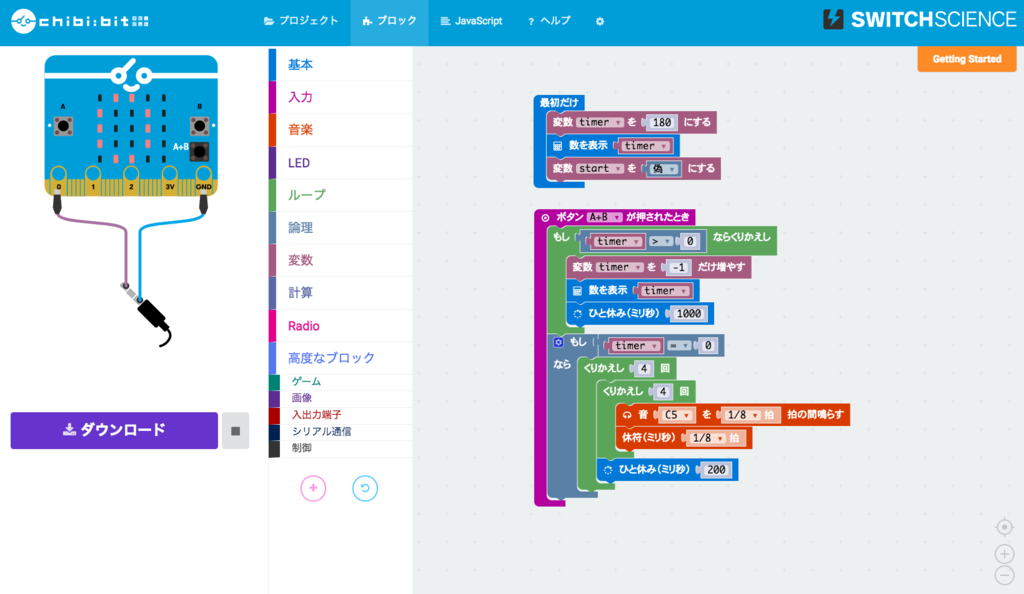Open 画像 block category
The height and width of the screenshot is (594, 1024).
(341, 398)
